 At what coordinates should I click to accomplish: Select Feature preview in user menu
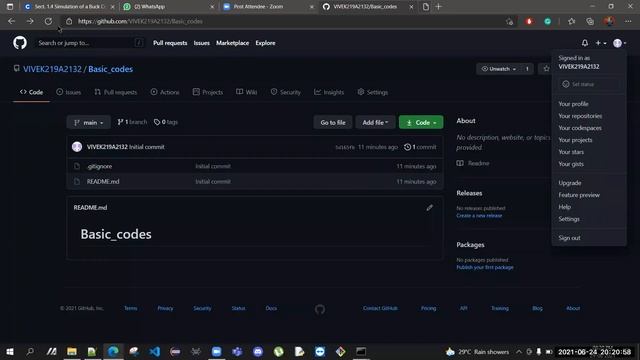tap(579, 195)
